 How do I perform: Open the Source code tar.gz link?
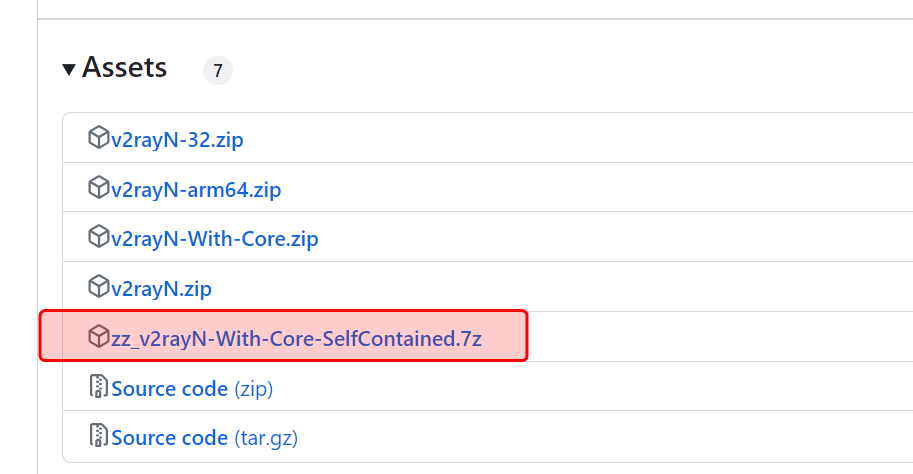click(170, 437)
